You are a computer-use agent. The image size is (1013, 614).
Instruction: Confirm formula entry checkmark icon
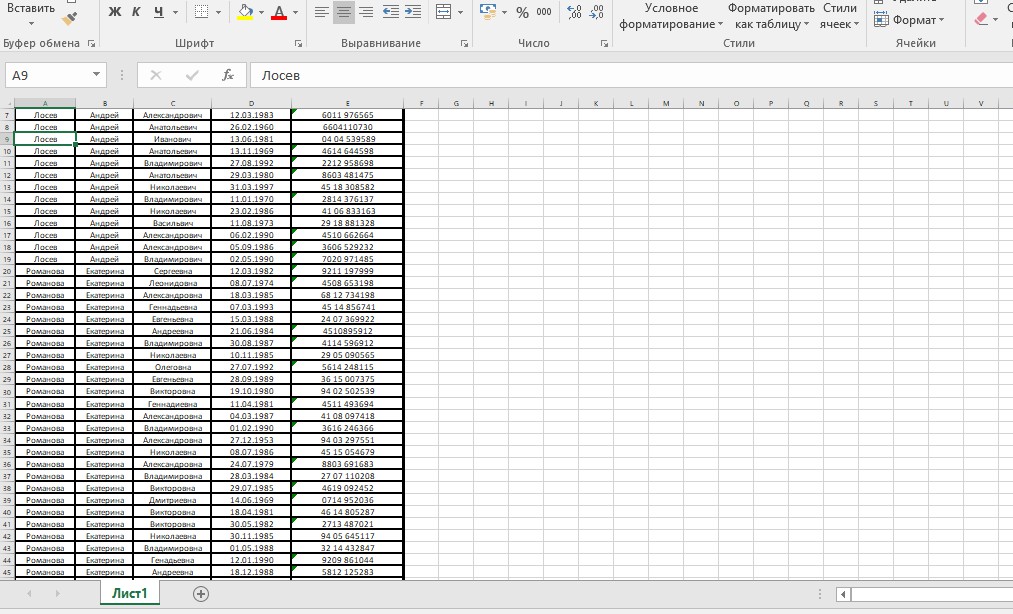(192, 75)
